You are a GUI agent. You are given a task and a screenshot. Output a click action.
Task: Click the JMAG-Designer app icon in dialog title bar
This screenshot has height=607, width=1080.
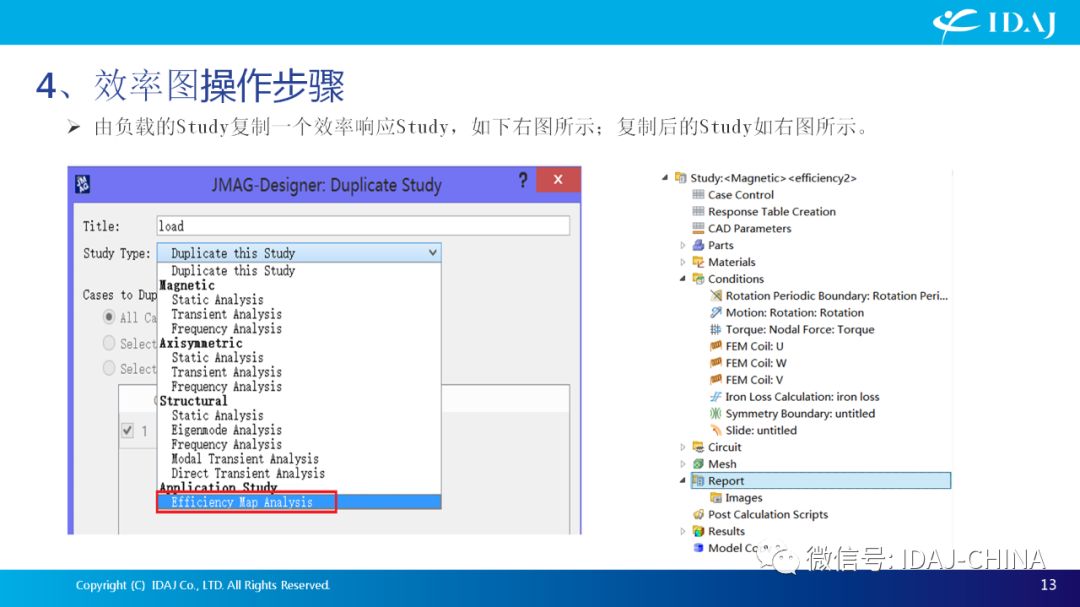click(83, 184)
